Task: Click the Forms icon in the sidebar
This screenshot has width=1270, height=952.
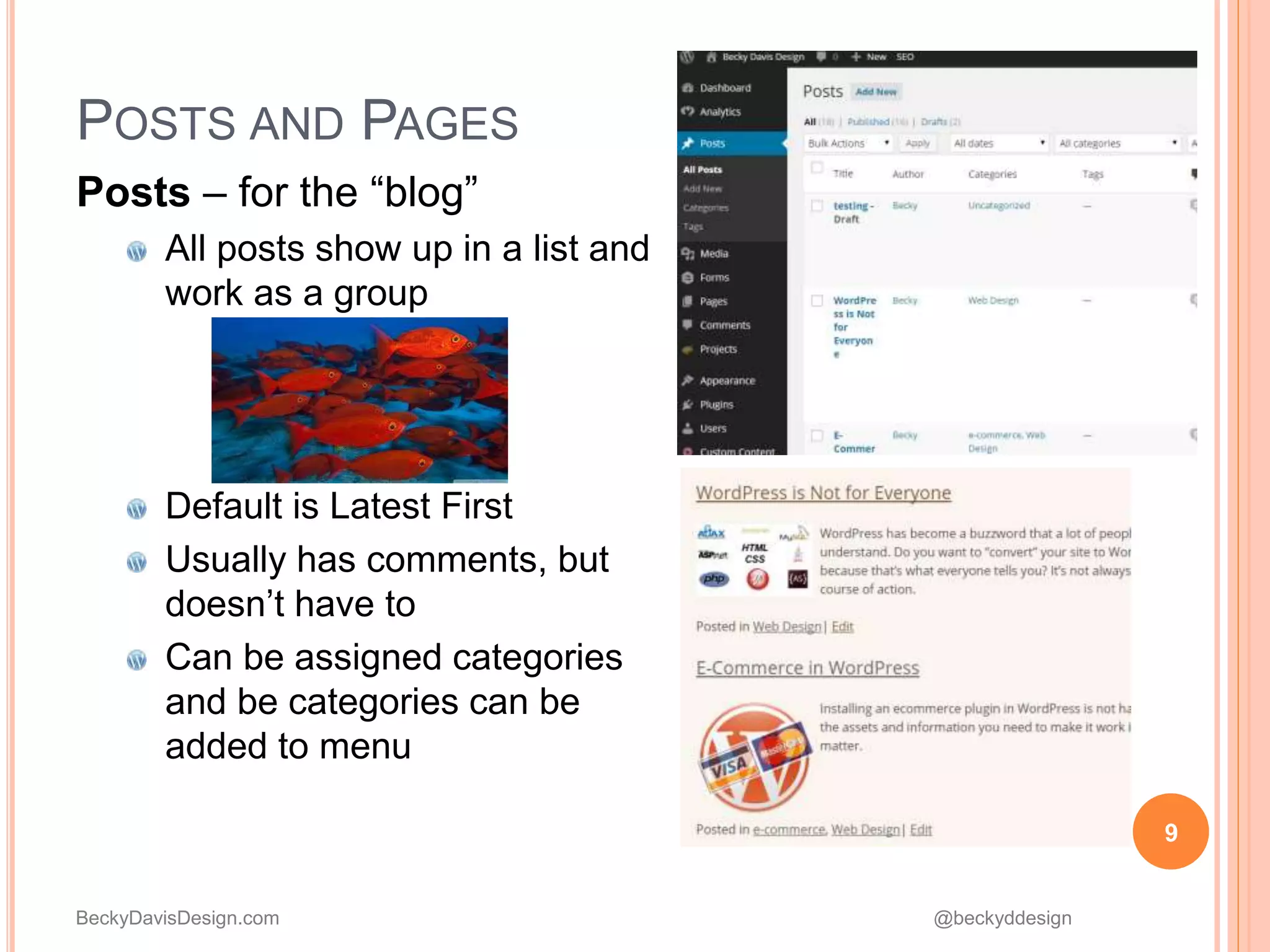Action: [x=687, y=278]
